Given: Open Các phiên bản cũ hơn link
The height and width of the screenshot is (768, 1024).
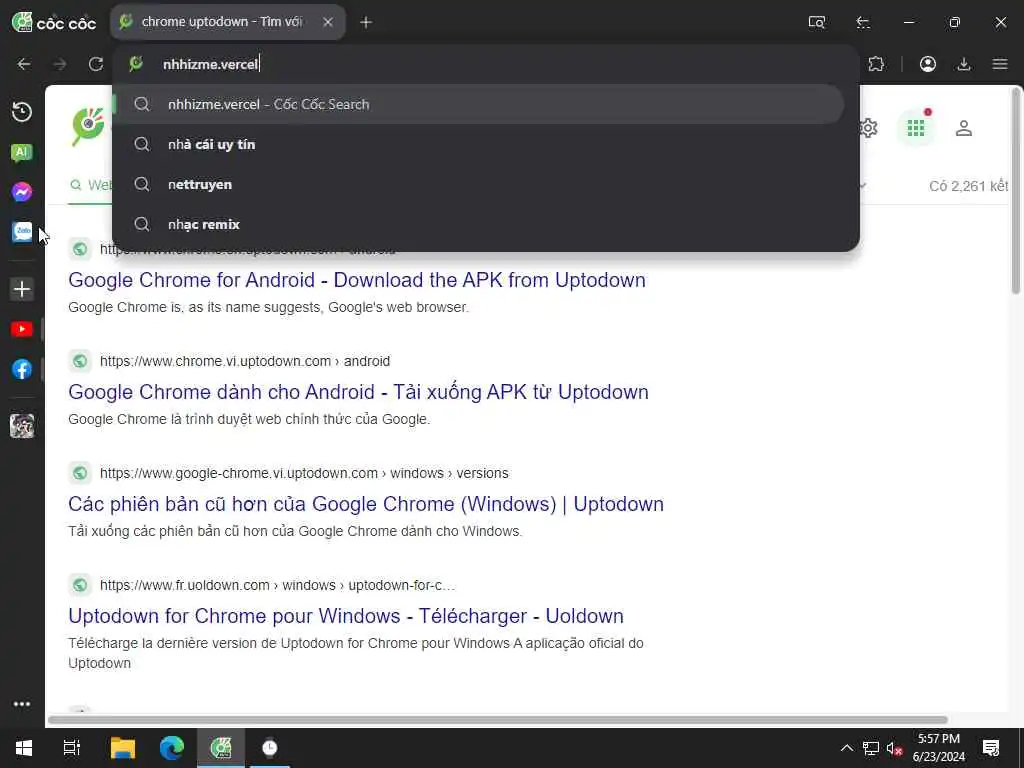Looking at the screenshot, I should (366, 504).
